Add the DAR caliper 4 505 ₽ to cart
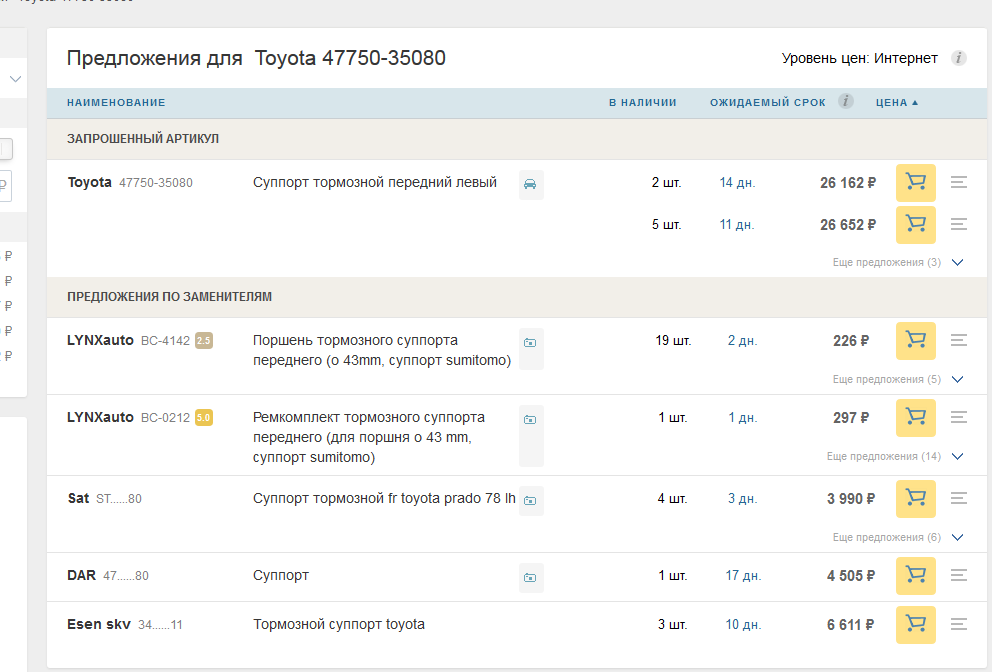992x672 pixels. point(915,576)
